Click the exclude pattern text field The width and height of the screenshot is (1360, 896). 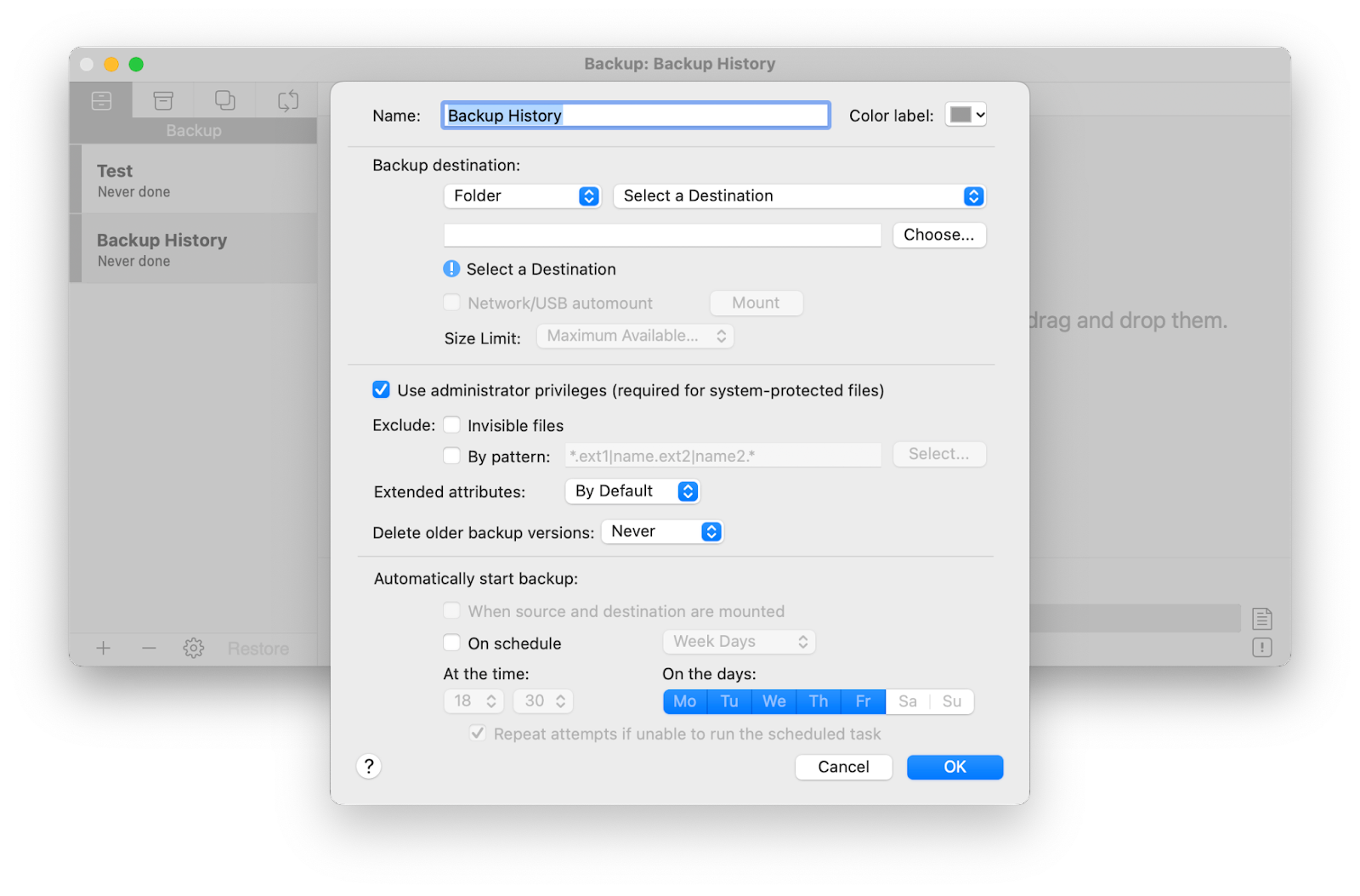723,456
